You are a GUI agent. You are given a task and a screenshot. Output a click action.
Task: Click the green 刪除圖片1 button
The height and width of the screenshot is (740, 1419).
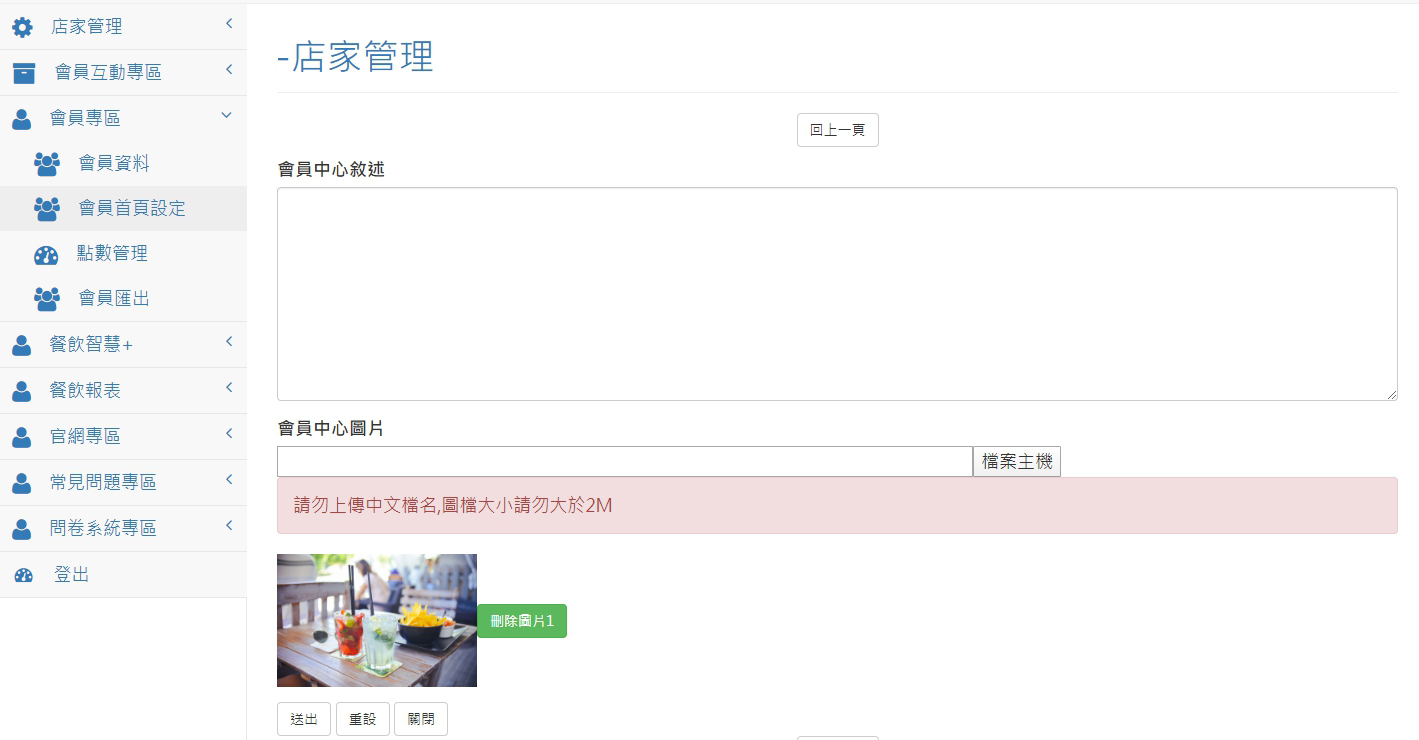pyautogui.click(x=522, y=621)
